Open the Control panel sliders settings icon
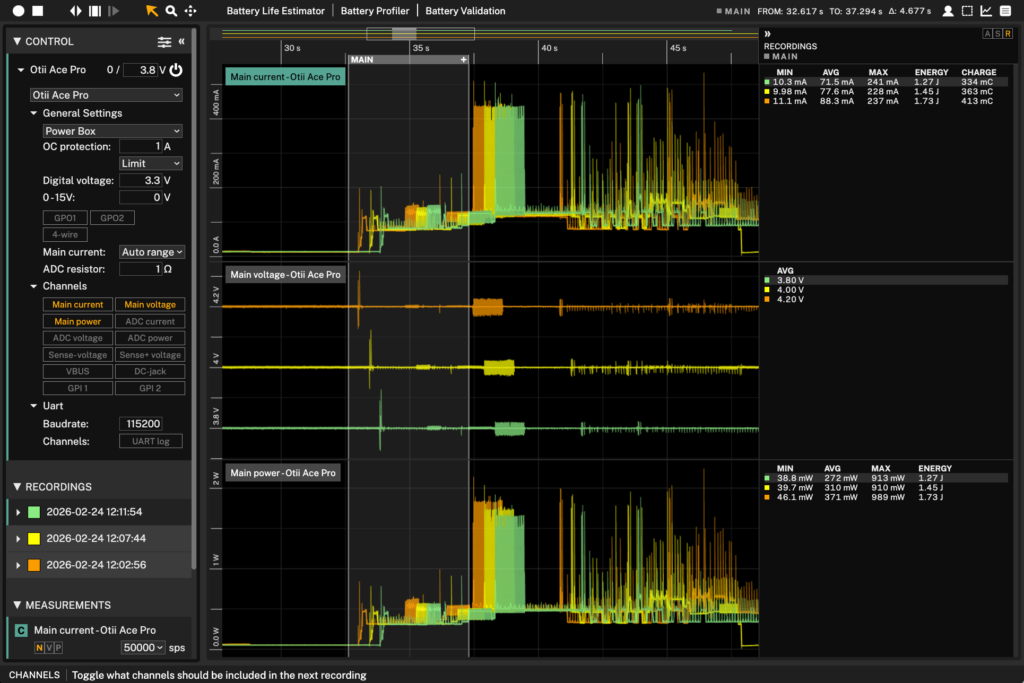Viewport: 1024px width, 683px height. (x=164, y=42)
